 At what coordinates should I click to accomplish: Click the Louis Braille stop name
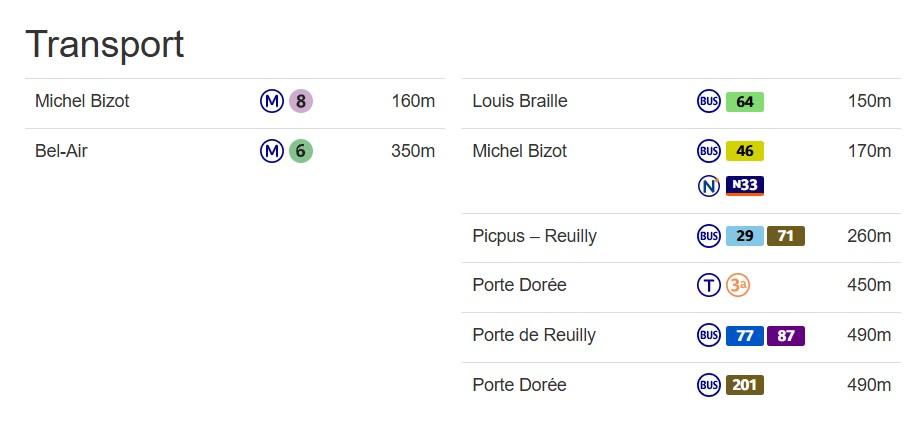[520, 101]
